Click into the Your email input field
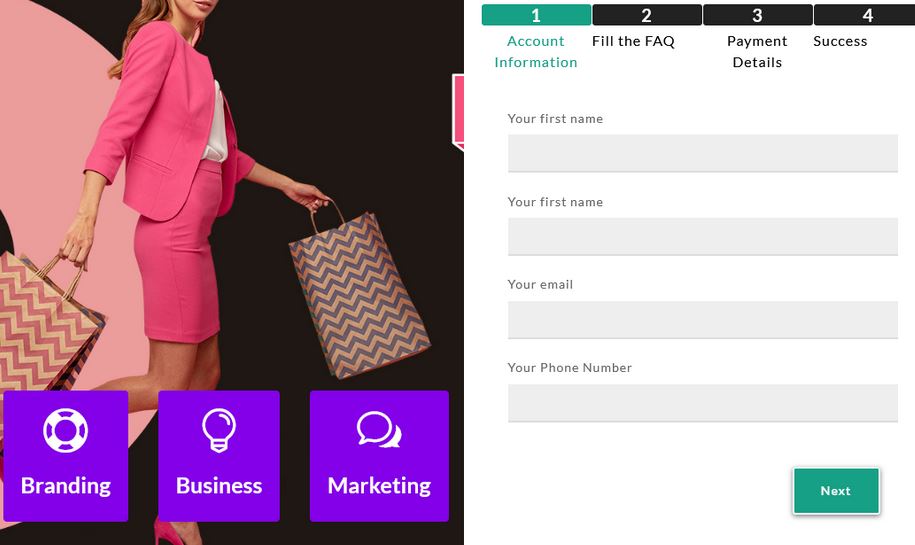915x545 pixels. tap(703, 320)
